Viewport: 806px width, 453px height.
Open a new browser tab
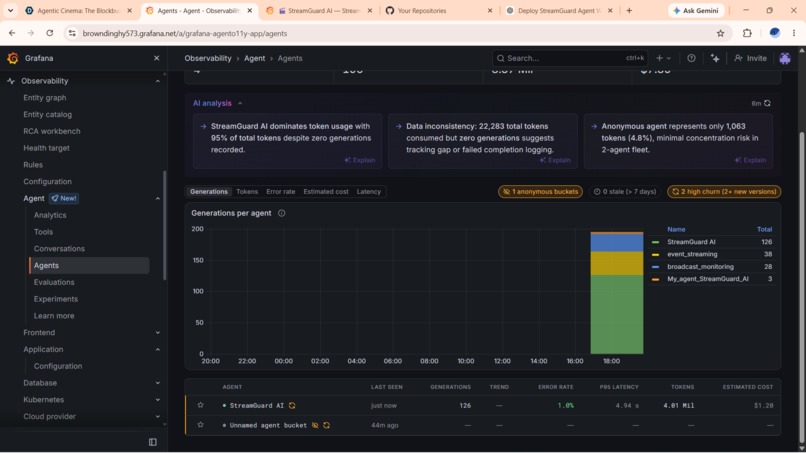coord(629,10)
